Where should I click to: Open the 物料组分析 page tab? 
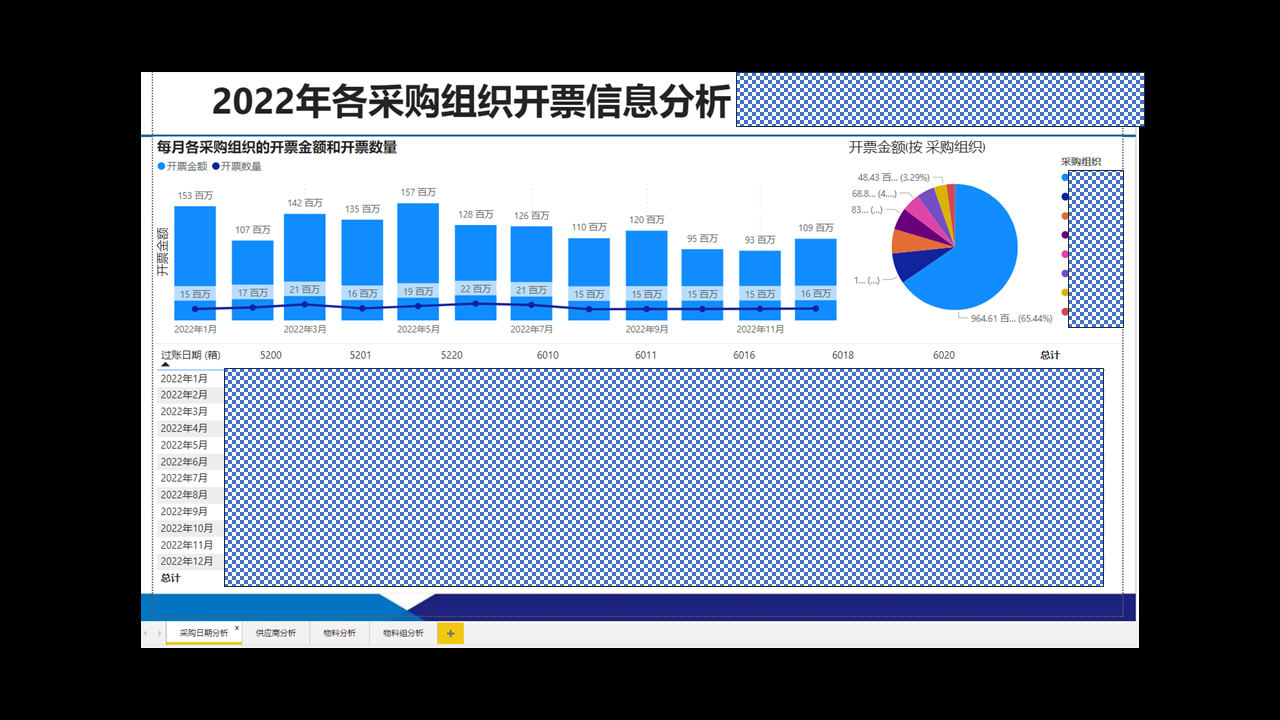click(x=403, y=633)
